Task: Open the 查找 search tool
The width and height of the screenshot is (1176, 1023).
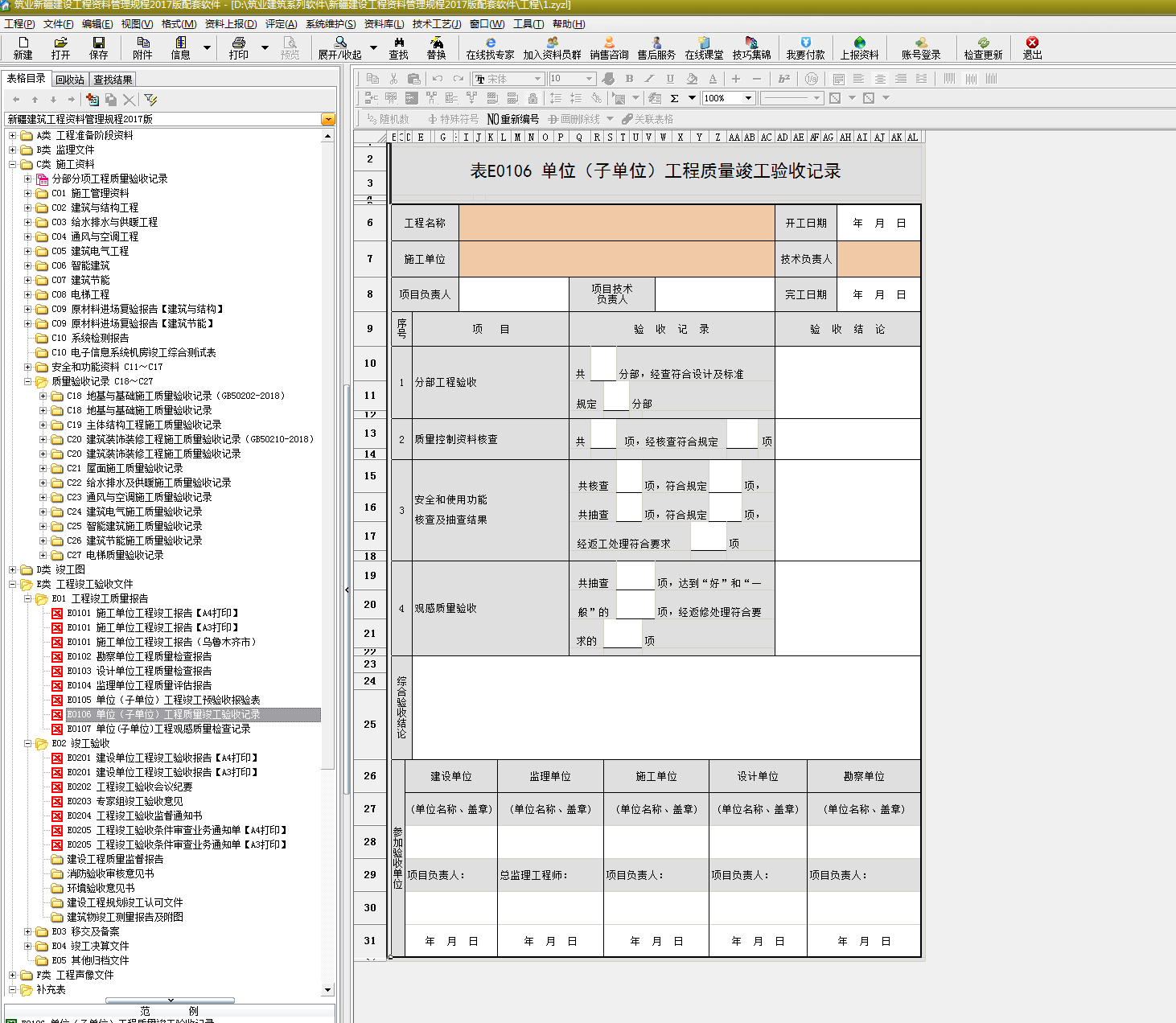Action: [x=398, y=48]
